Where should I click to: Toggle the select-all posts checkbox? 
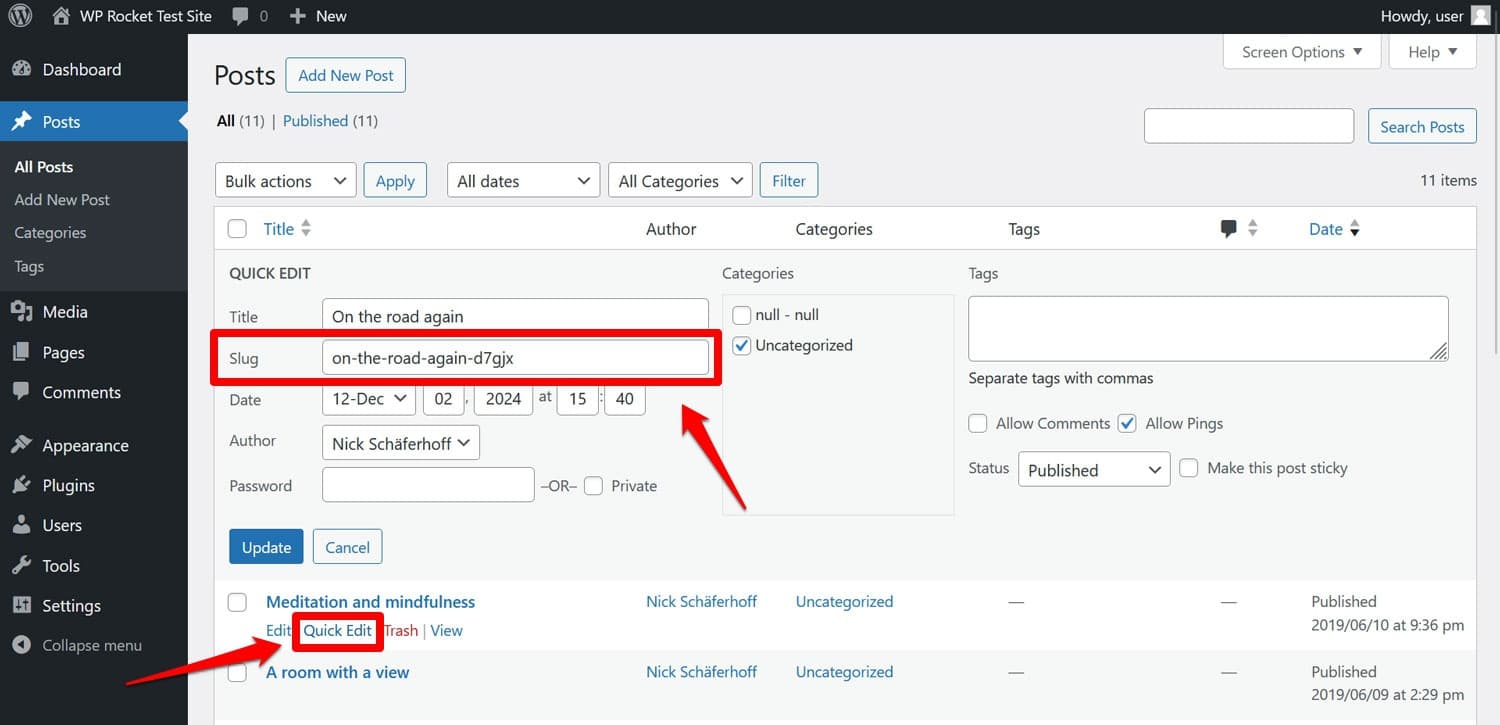click(237, 229)
